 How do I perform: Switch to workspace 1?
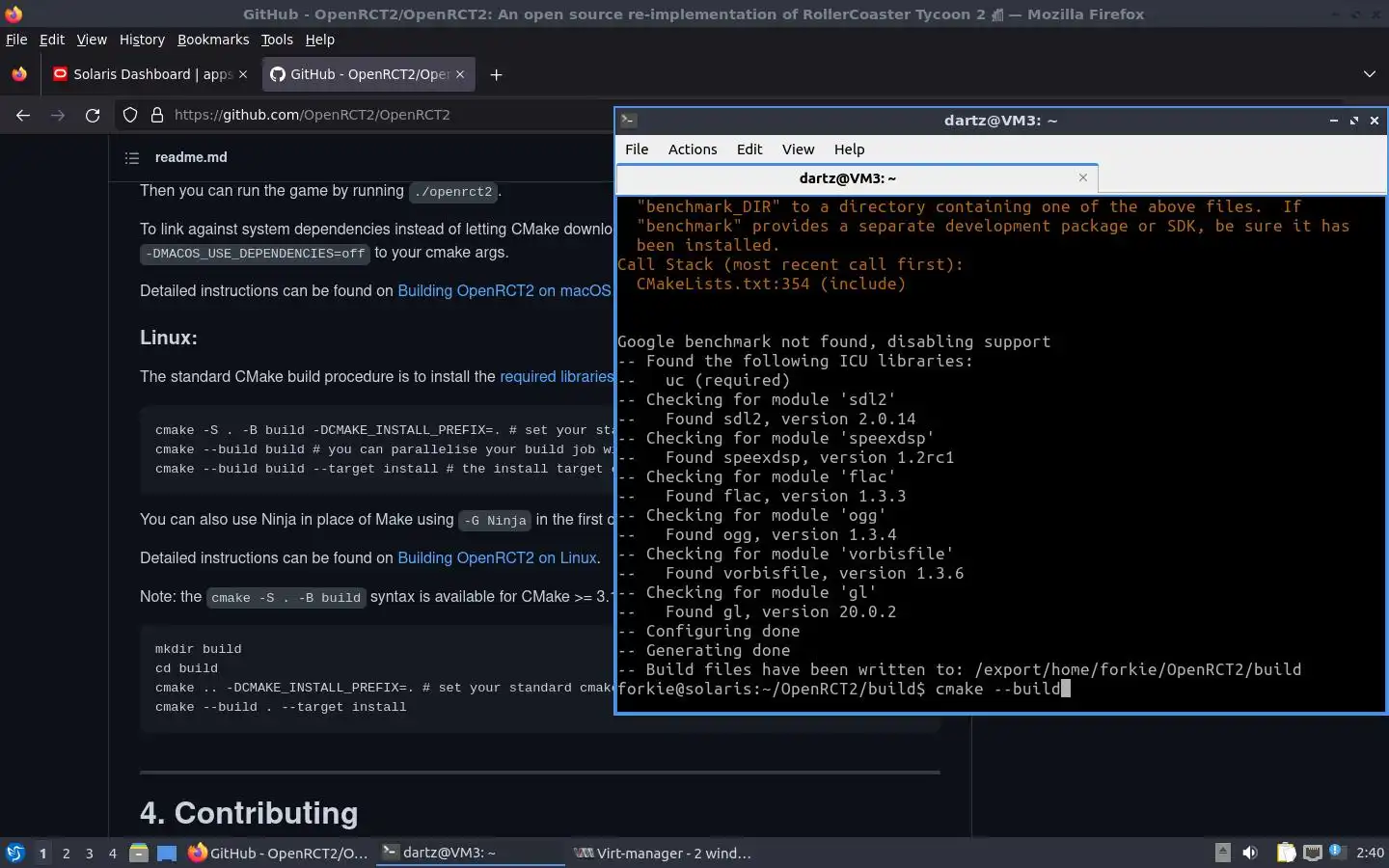coord(42,853)
